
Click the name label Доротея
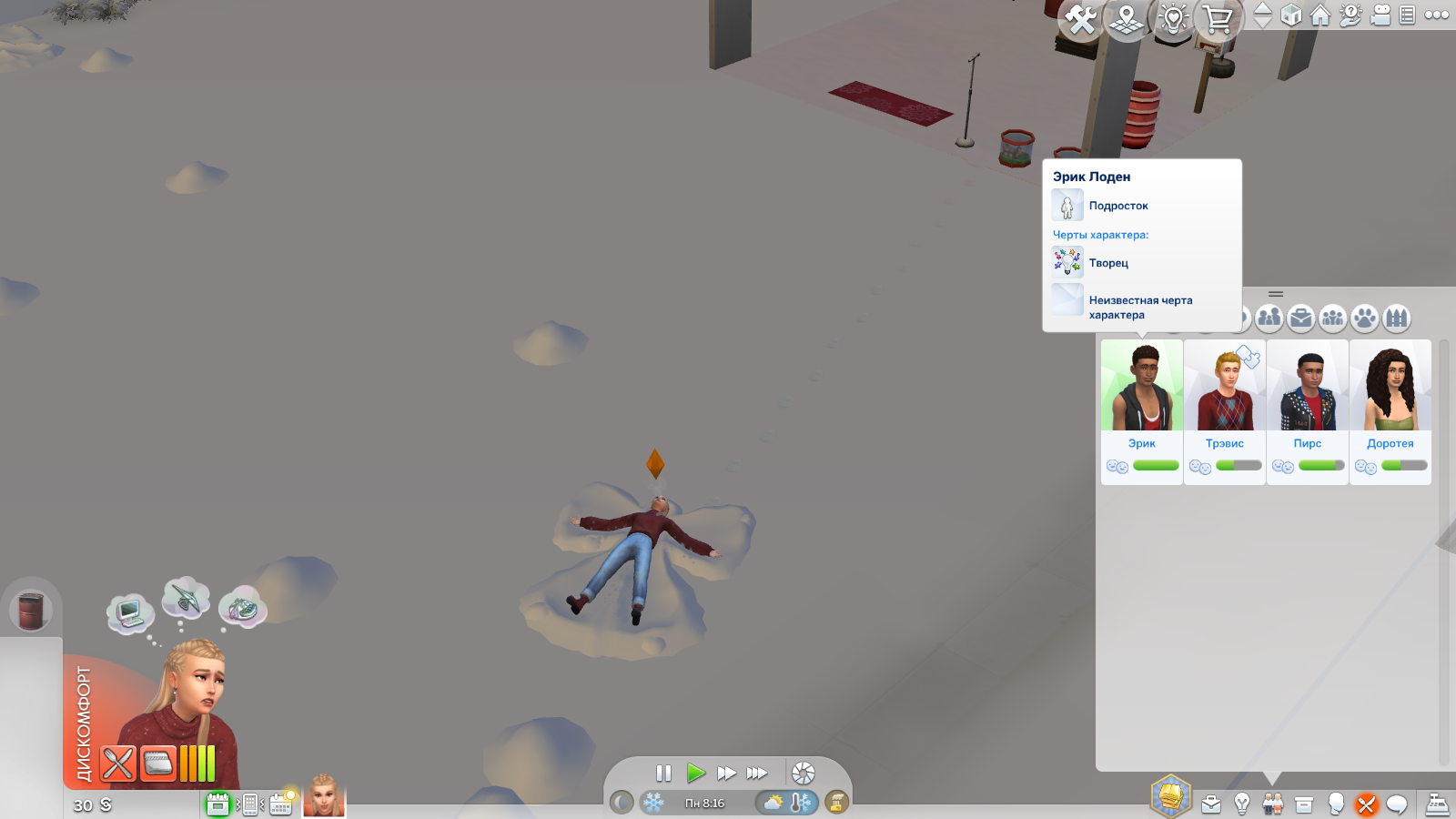1390,444
